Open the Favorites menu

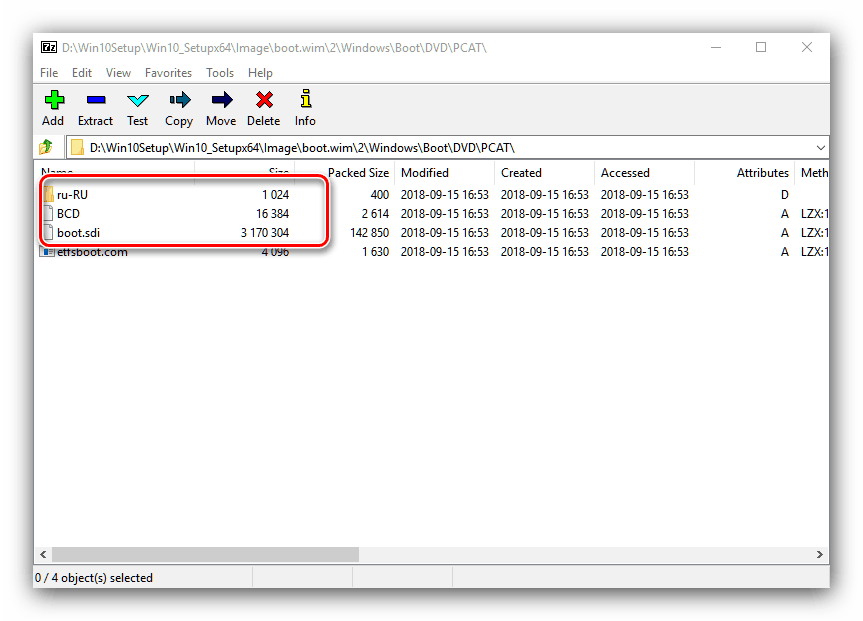[x=168, y=73]
